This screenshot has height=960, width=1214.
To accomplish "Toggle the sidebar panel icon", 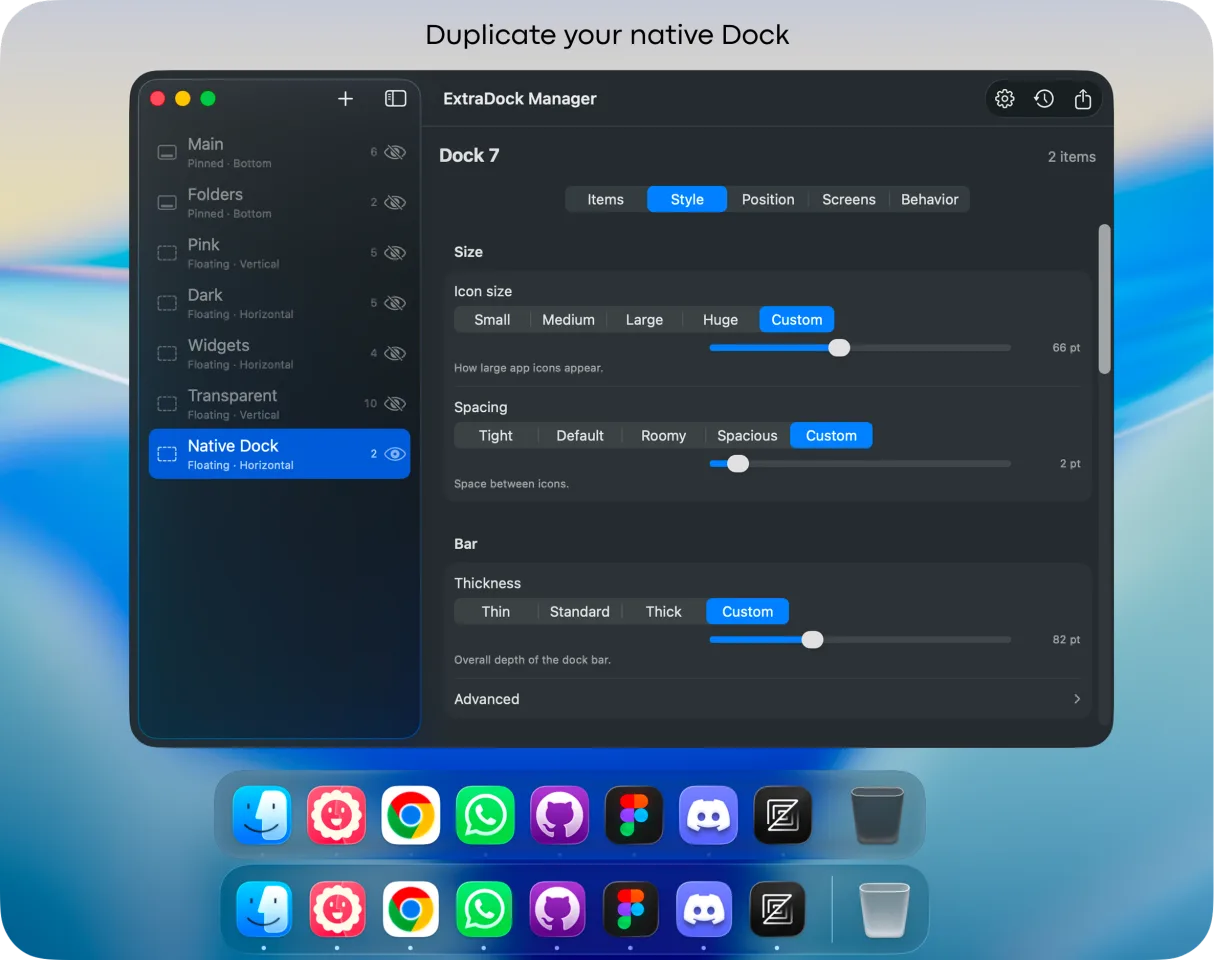I will tap(396, 98).
